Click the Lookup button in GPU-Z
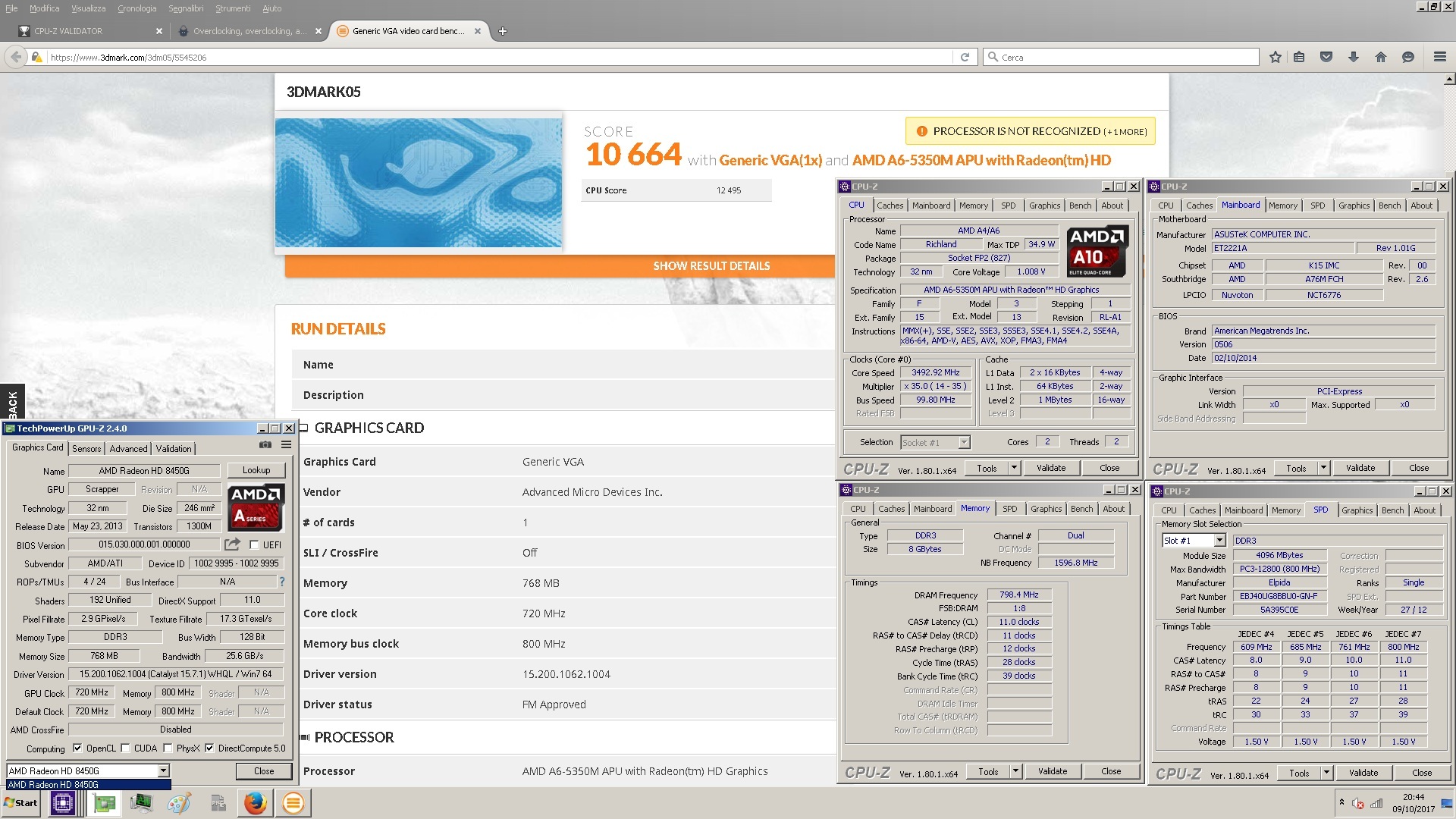The height and width of the screenshot is (819, 1456). [x=256, y=470]
